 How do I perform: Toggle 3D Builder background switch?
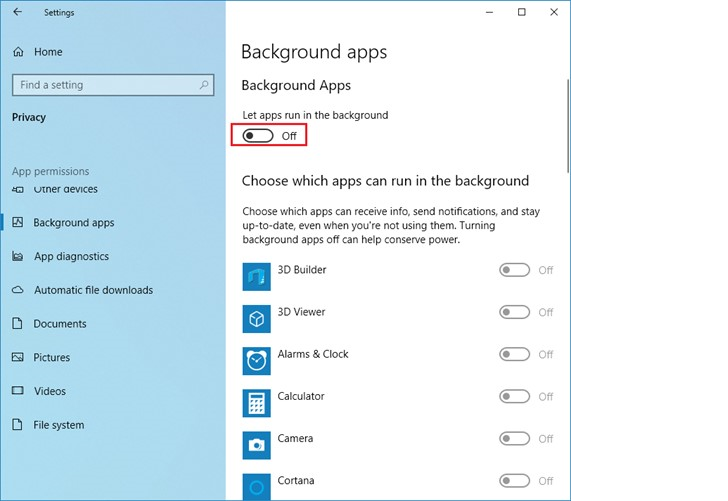tap(514, 270)
